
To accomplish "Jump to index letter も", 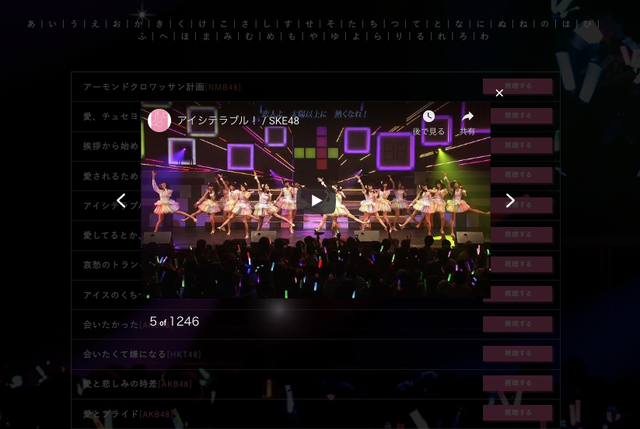I will 291,36.
